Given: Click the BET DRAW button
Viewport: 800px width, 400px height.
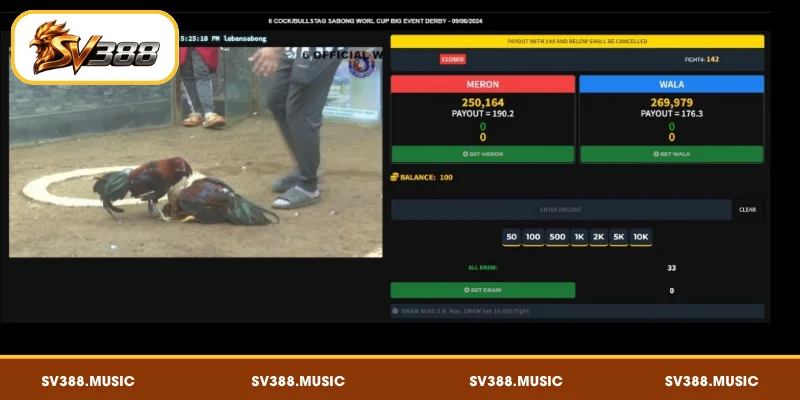Looking at the screenshot, I should click(x=483, y=290).
